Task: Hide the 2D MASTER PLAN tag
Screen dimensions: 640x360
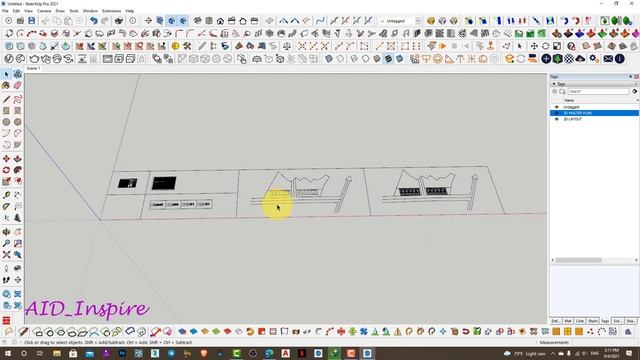Action: [x=556, y=113]
